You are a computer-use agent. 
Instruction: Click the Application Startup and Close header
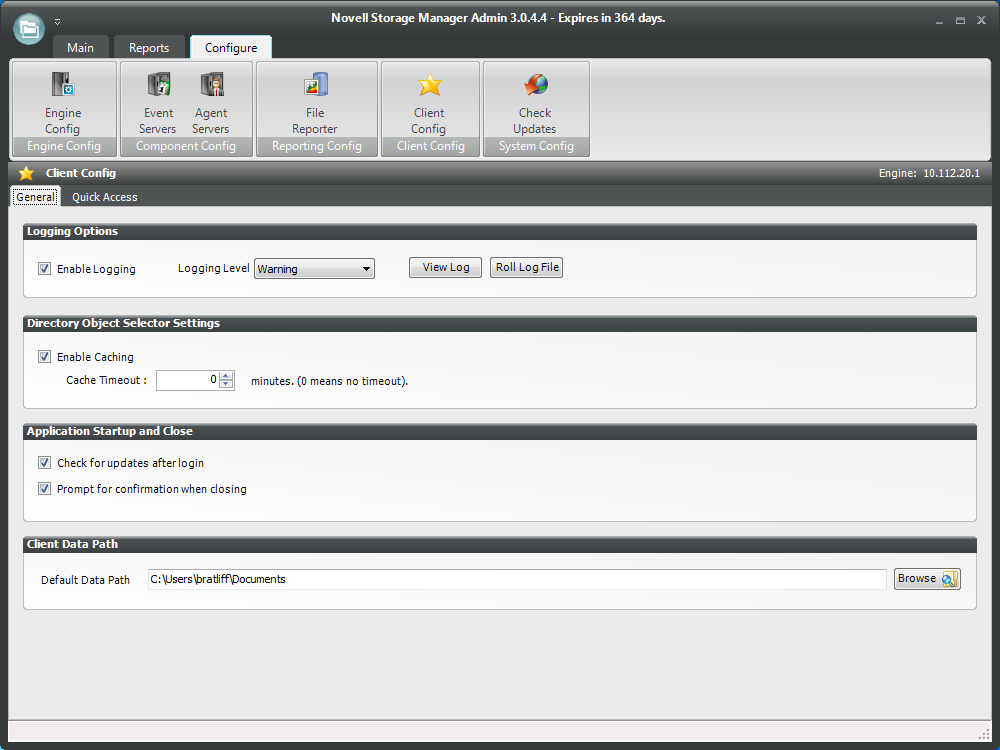pos(500,431)
